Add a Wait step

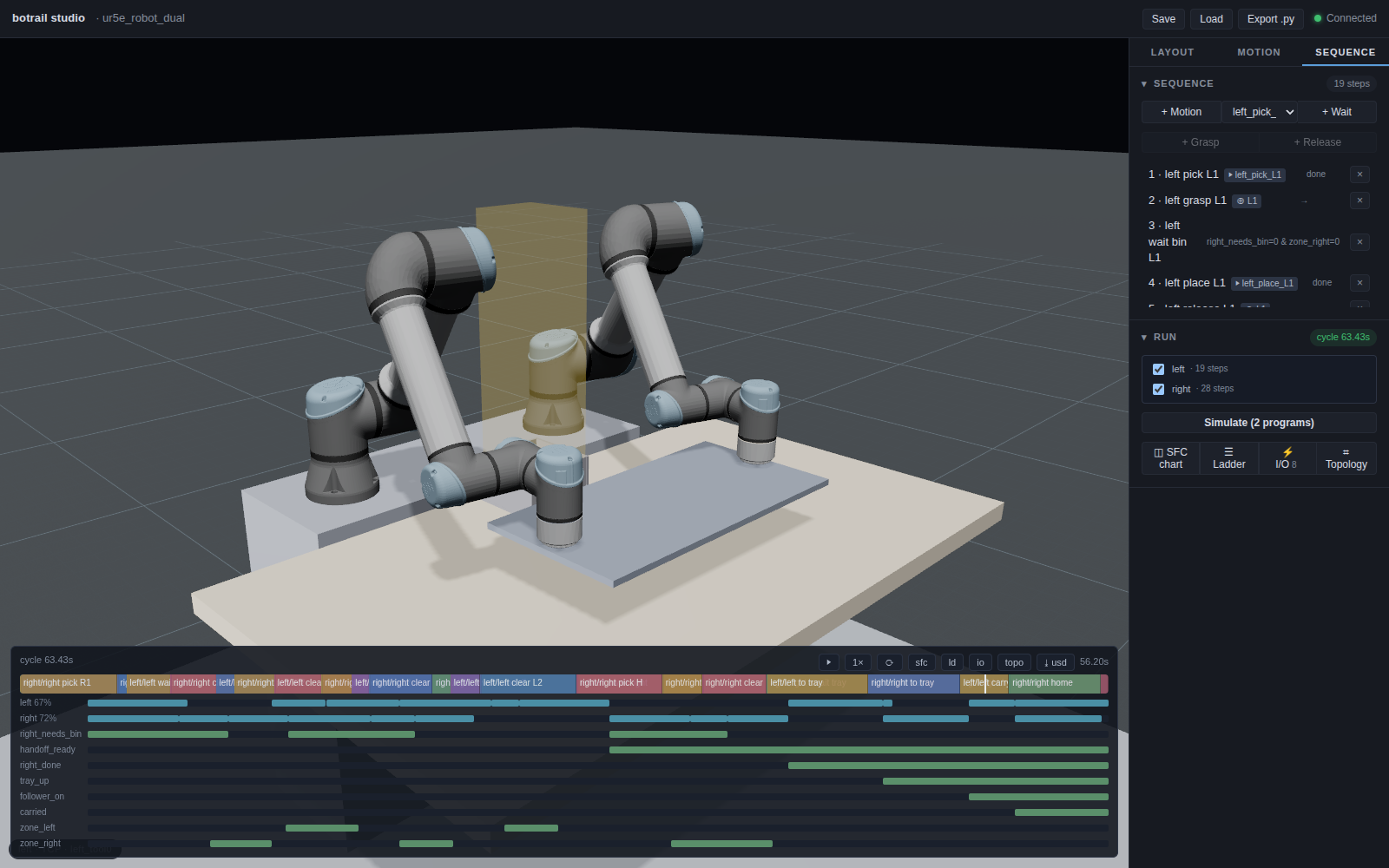tap(1337, 112)
